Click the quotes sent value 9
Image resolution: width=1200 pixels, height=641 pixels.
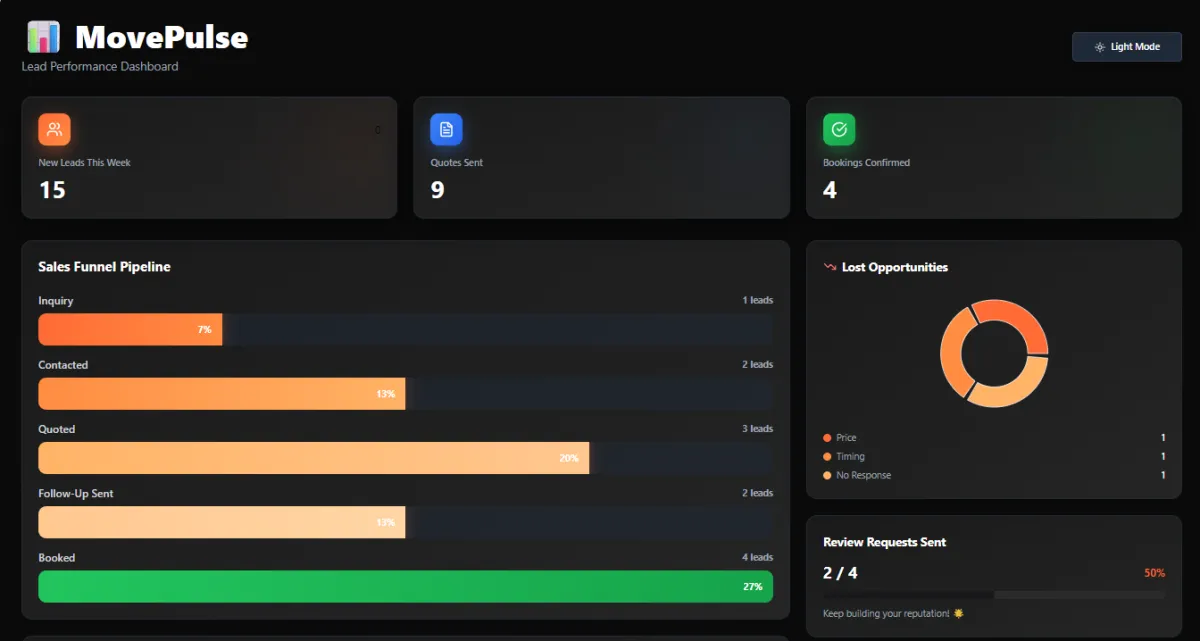pyautogui.click(x=437, y=190)
